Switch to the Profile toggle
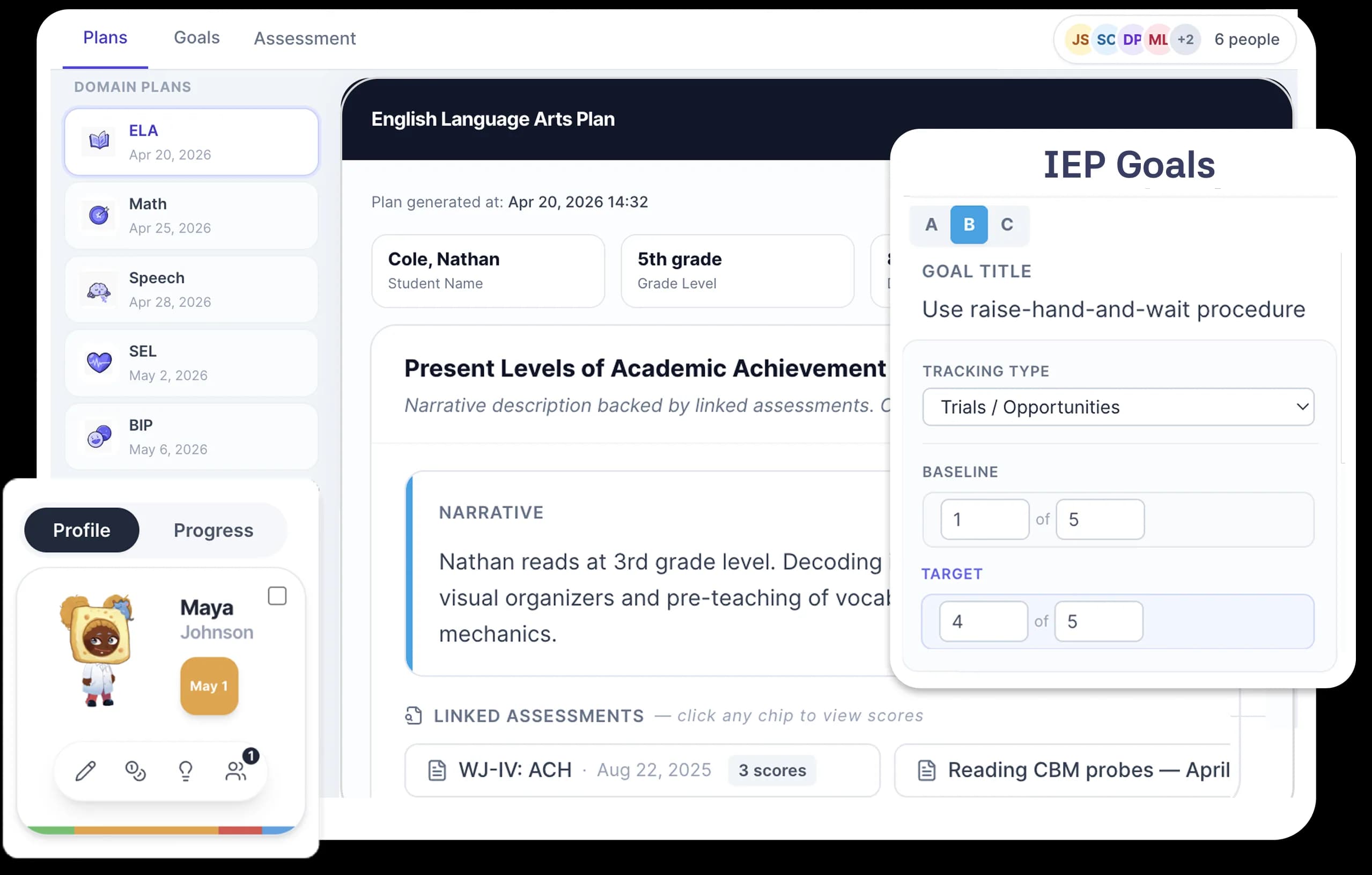The height and width of the screenshot is (875, 1372). pos(82,530)
